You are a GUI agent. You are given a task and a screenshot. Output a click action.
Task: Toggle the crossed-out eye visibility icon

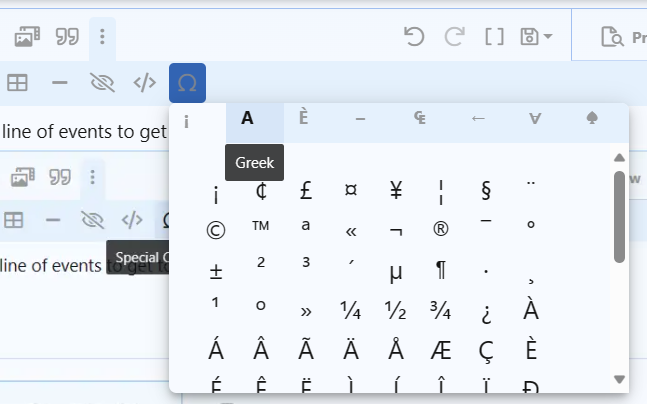click(102, 82)
